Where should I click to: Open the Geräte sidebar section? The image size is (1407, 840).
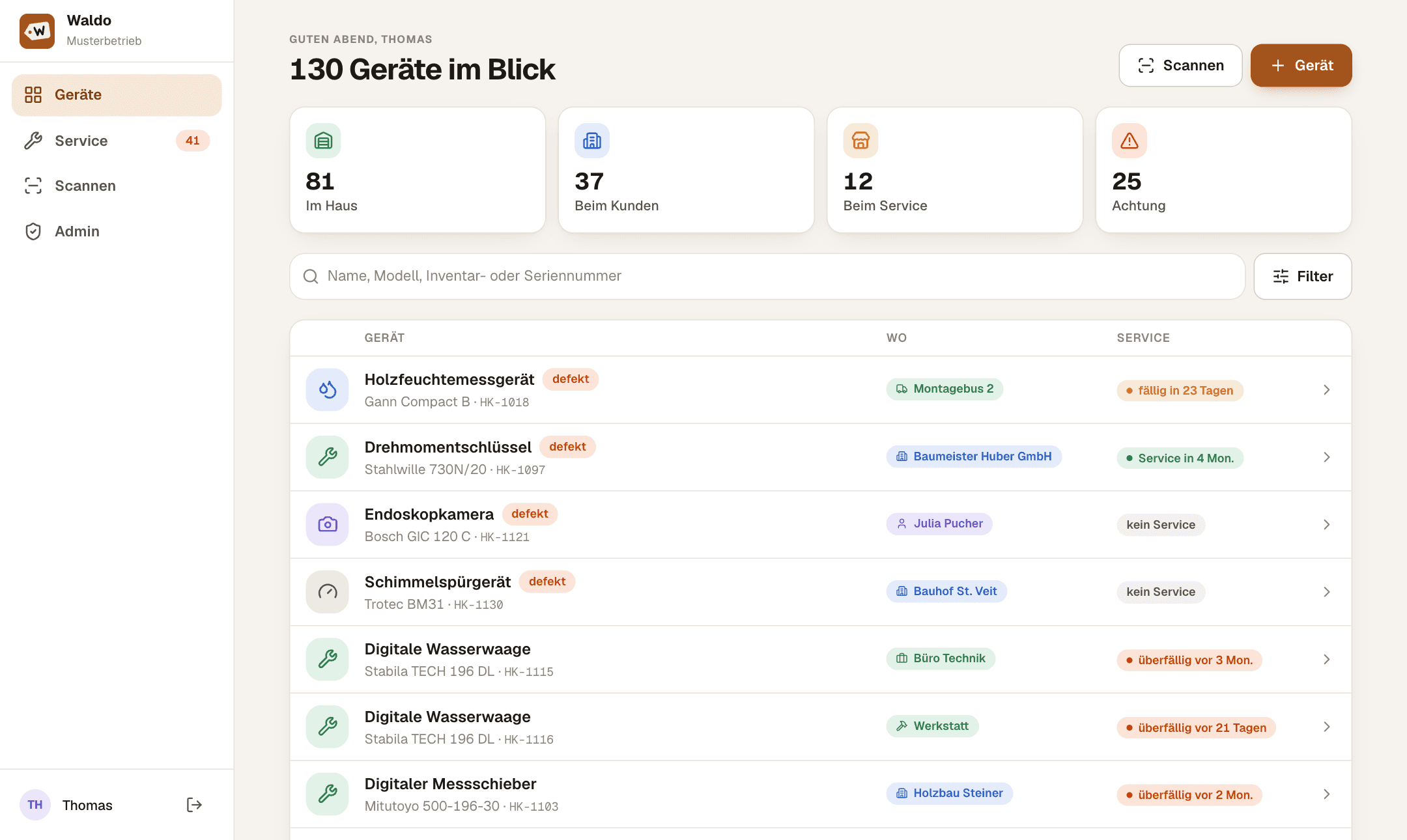(x=117, y=95)
